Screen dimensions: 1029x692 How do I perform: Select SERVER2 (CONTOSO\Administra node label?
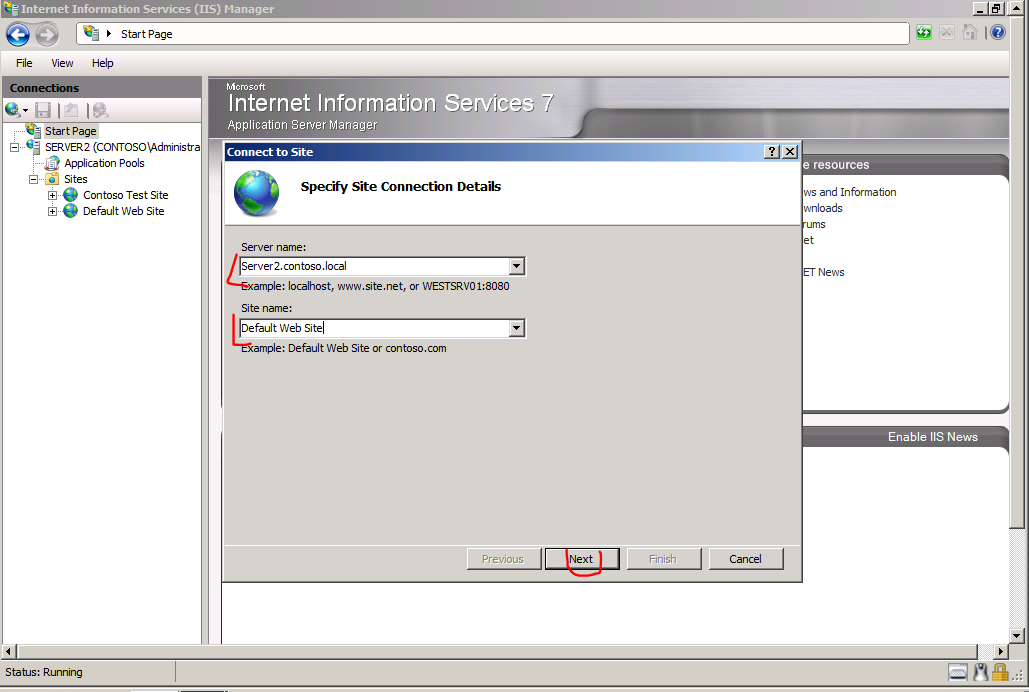pos(122,147)
